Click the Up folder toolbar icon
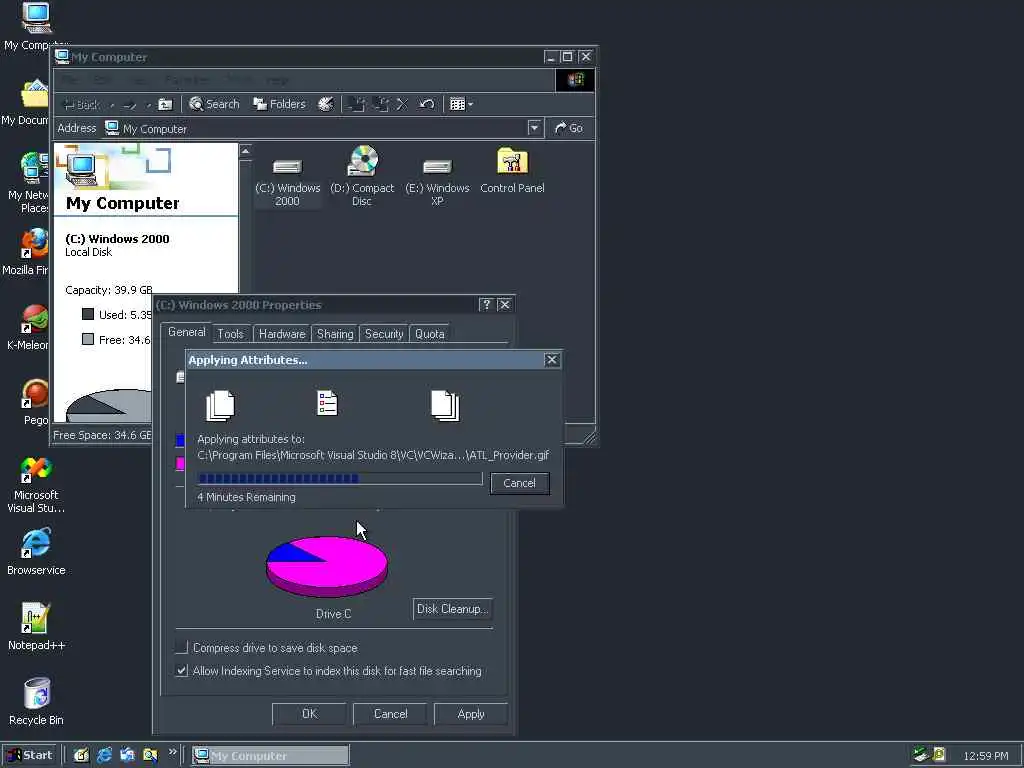The width and height of the screenshot is (1024, 768). click(x=166, y=104)
